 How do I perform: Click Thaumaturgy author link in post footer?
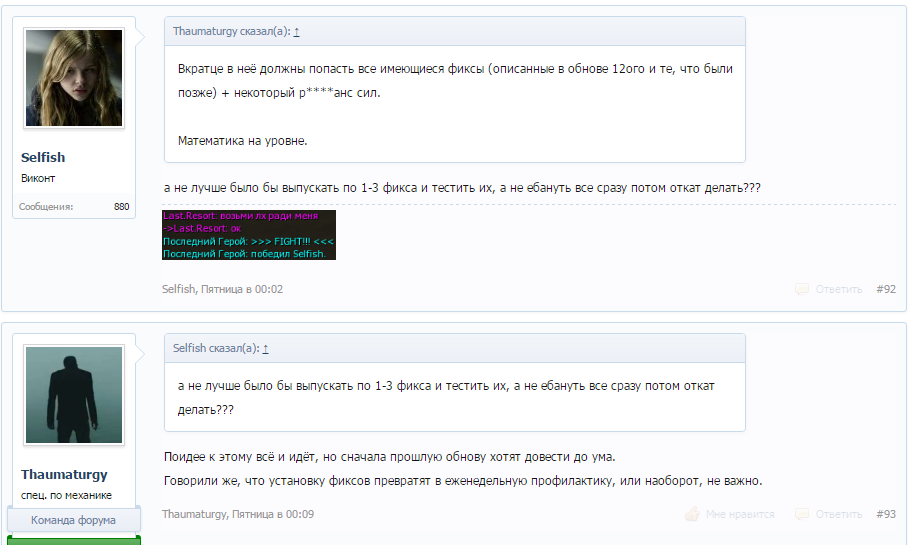(194, 514)
